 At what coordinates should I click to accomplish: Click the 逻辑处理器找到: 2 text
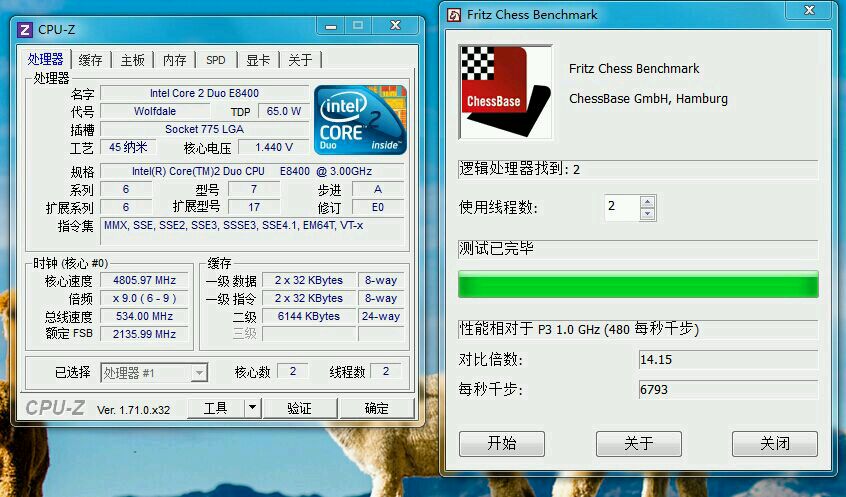click(519, 169)
